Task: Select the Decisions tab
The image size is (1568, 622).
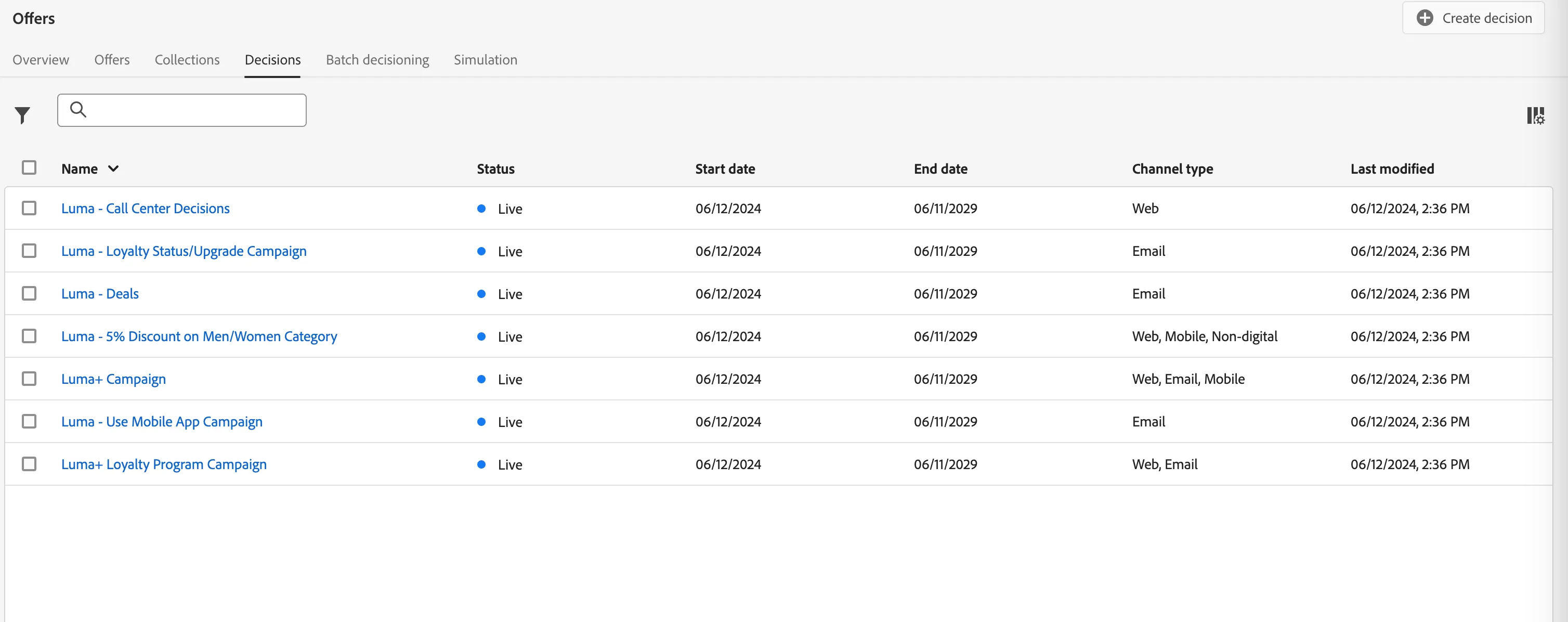Action: [273, 60]
